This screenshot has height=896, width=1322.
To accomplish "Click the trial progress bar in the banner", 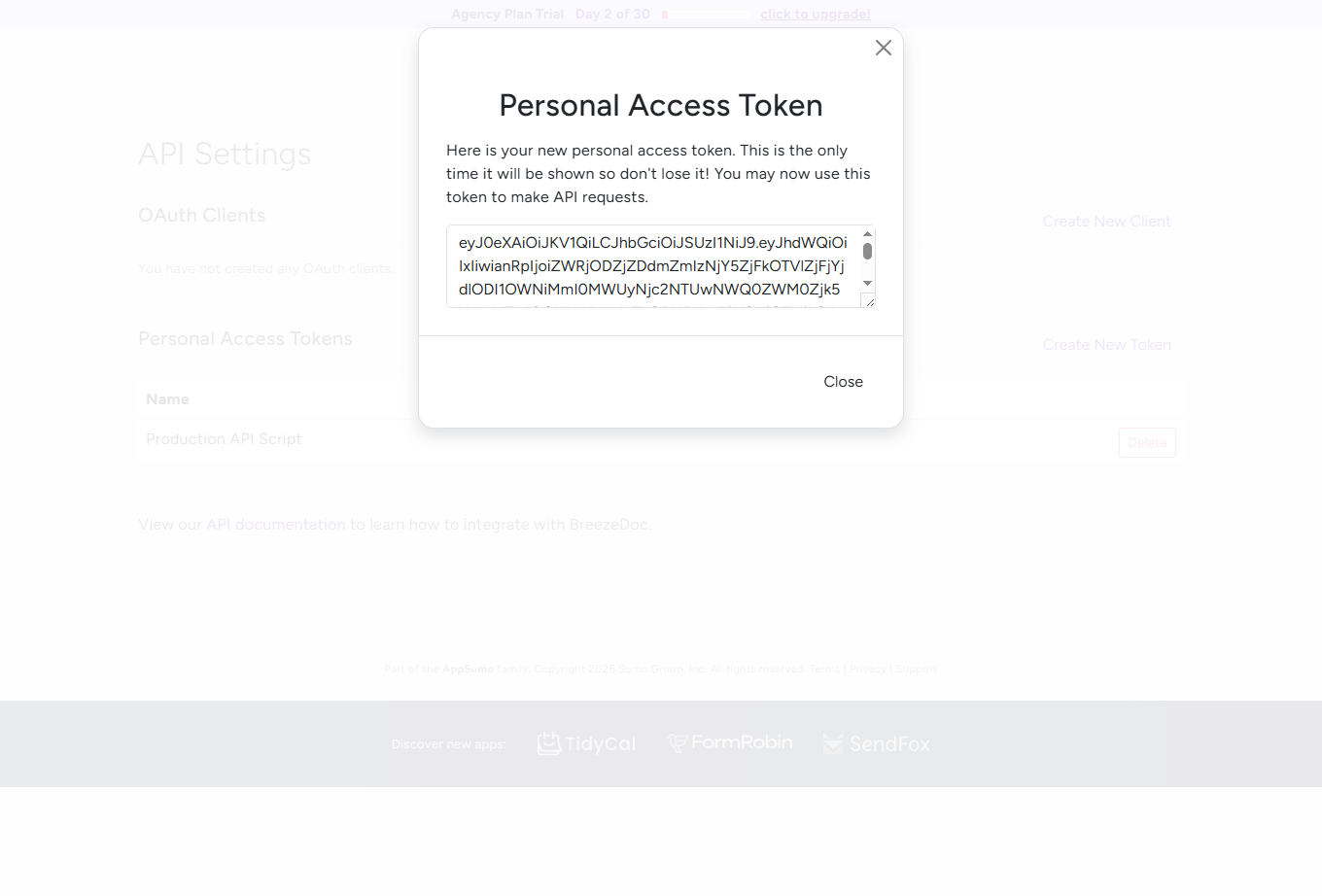I will click(x=707, y=14).
